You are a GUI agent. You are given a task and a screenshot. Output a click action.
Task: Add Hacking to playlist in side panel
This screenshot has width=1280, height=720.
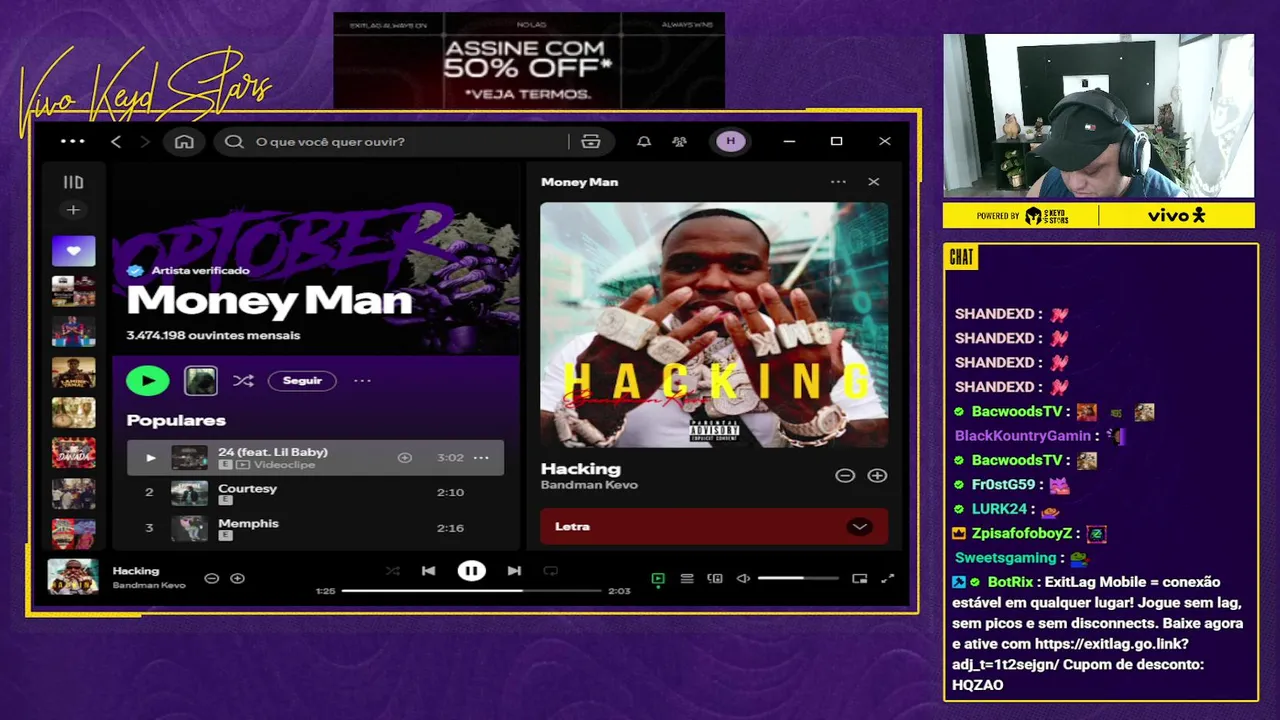coord(877,476)
